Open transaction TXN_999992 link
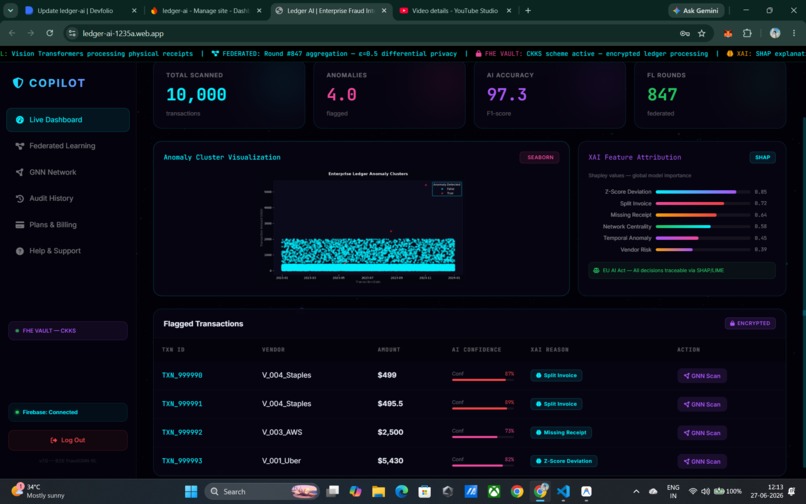Viewport: 806px width, 504px height. pyautogui.click(x=182, y=433)
